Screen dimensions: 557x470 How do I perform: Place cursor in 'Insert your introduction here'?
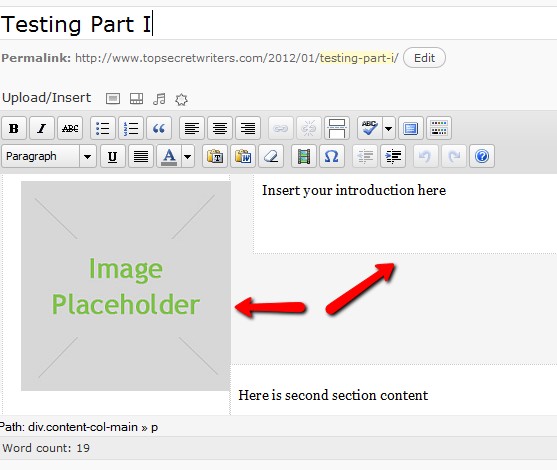pos(354,190)
